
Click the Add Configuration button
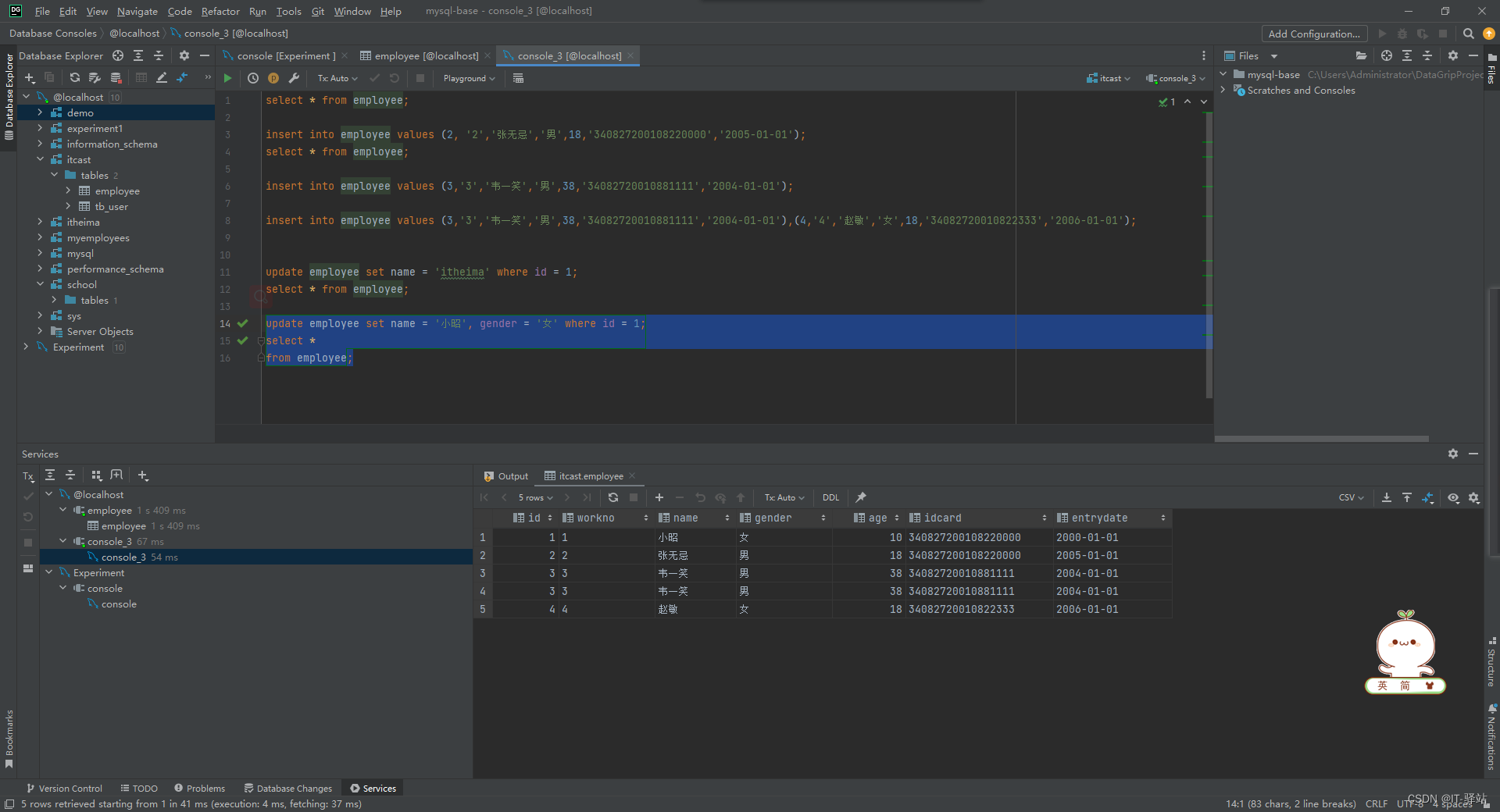coord(1313,34)
